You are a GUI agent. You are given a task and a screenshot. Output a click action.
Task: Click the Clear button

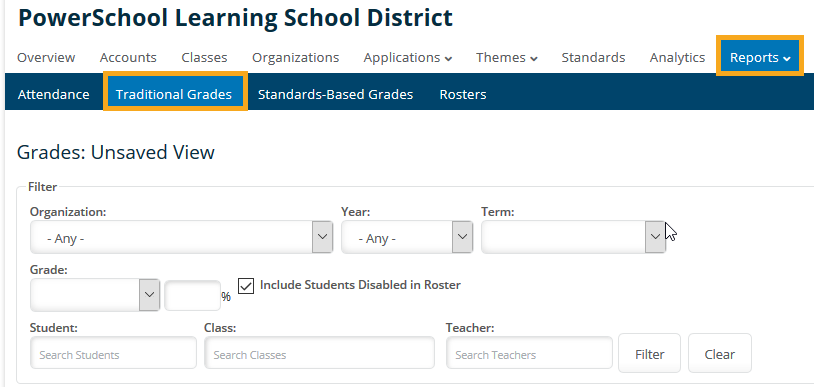coord(720,353)
